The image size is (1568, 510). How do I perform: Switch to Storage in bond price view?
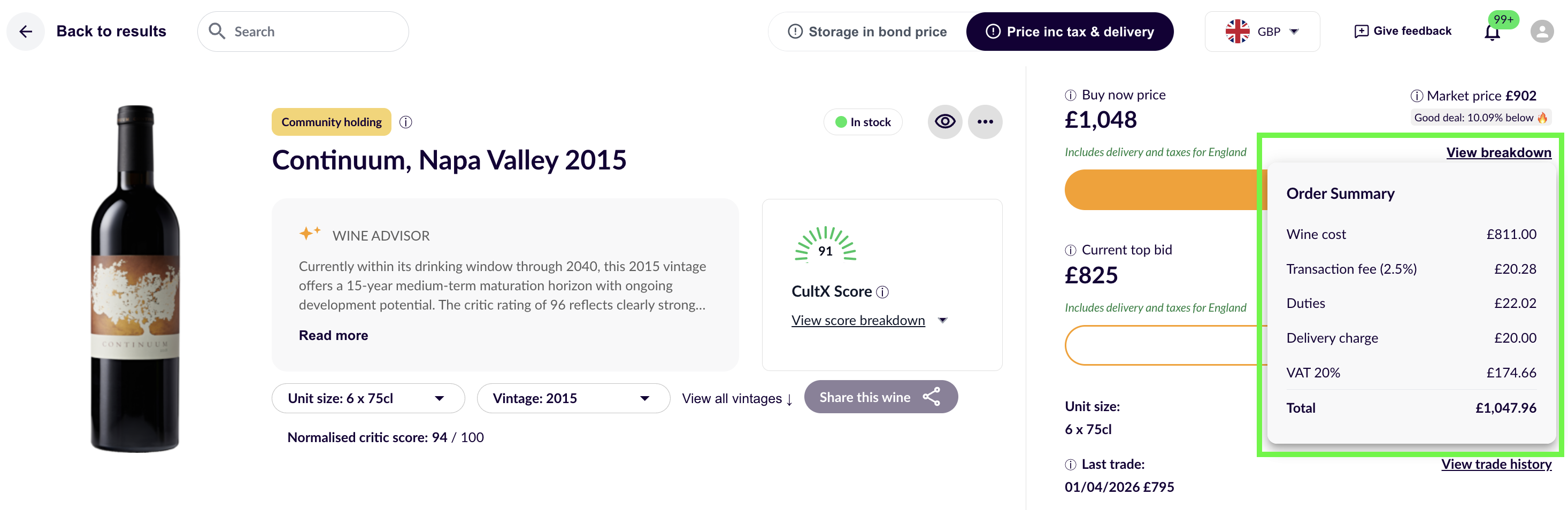point(869,31)
